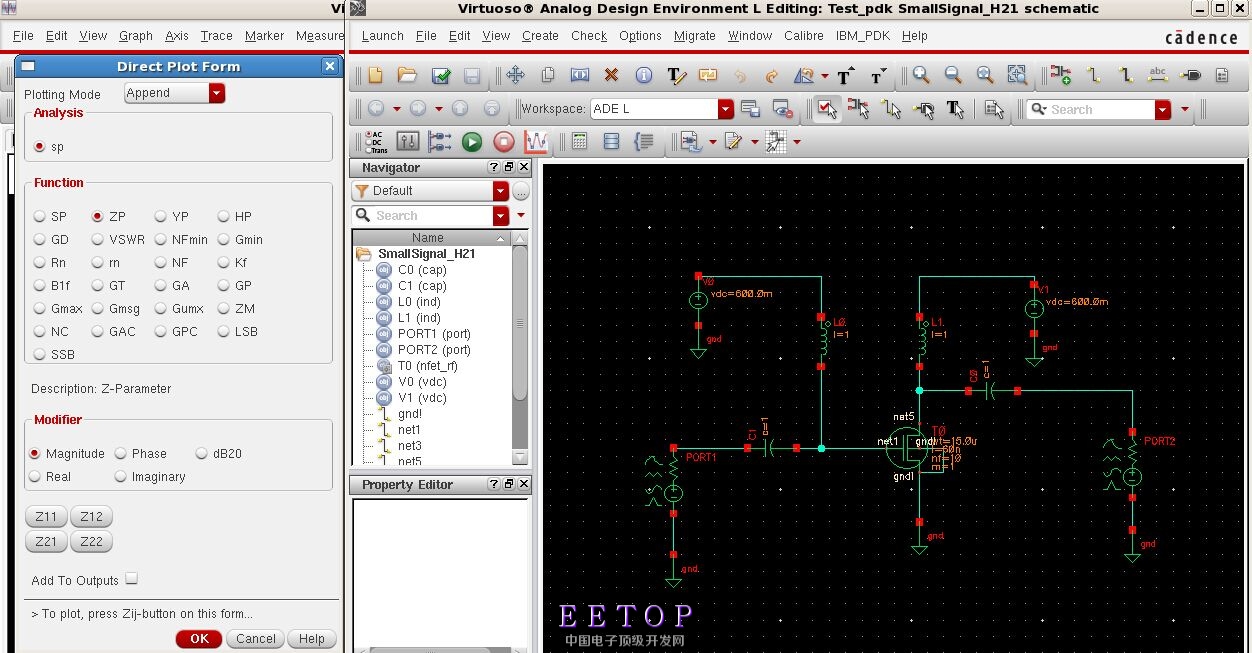The height and width of the screenshot is (653, 1252).
Task: Open the Launch menu
Action: click(382, 35)
